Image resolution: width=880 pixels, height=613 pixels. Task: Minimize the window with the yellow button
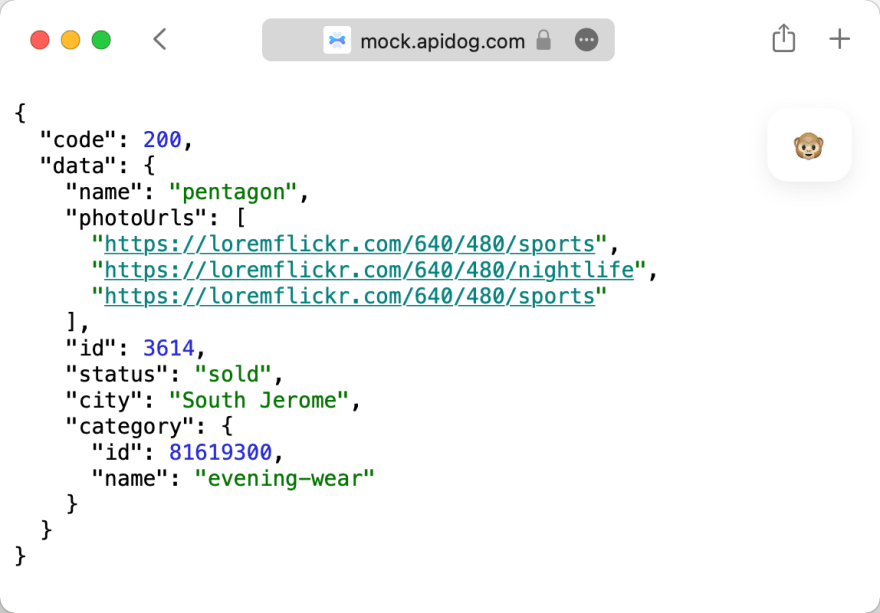(70, 40)
